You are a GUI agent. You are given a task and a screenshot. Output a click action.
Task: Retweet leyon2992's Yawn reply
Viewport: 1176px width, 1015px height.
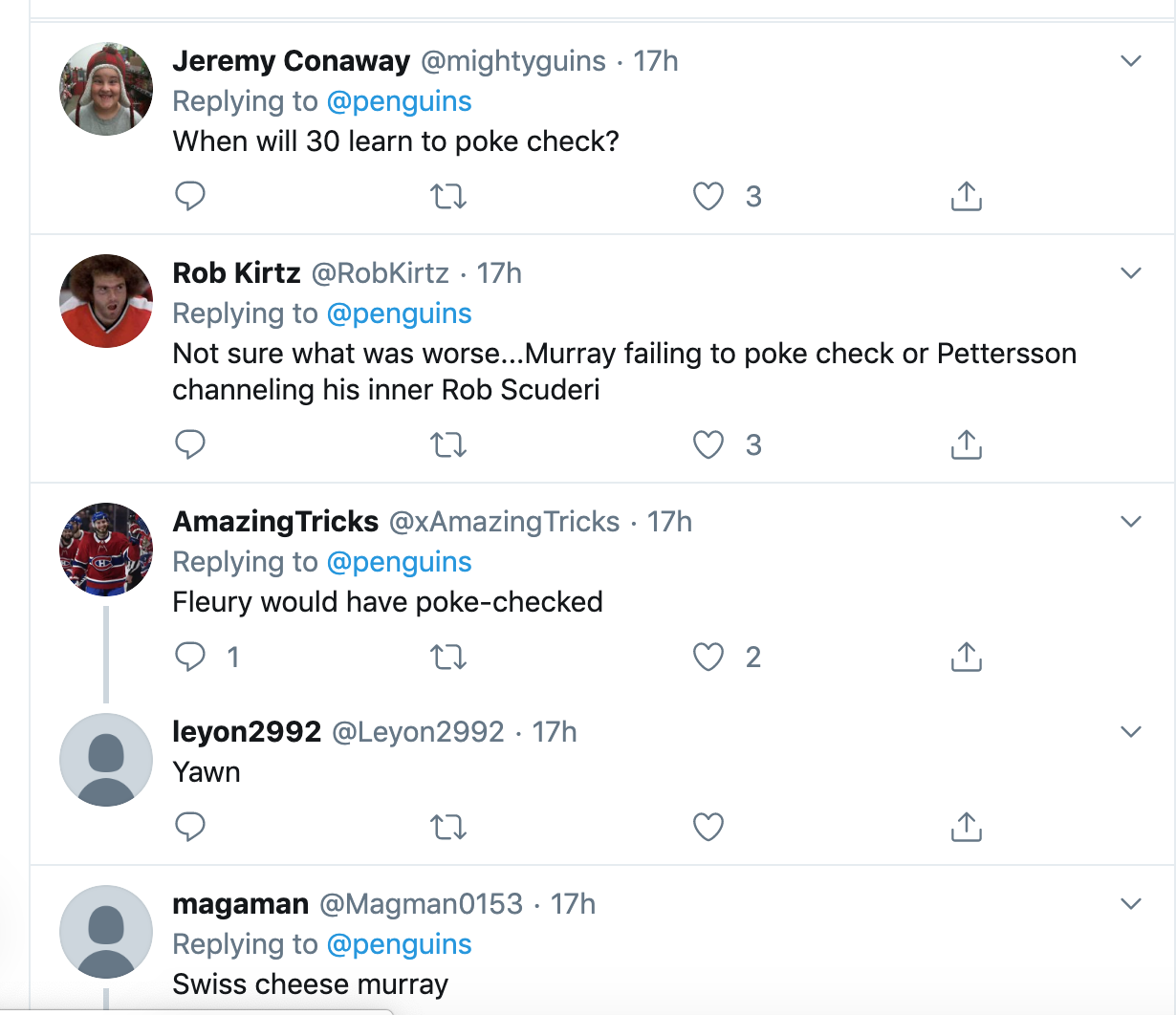(x=447, y=827)
